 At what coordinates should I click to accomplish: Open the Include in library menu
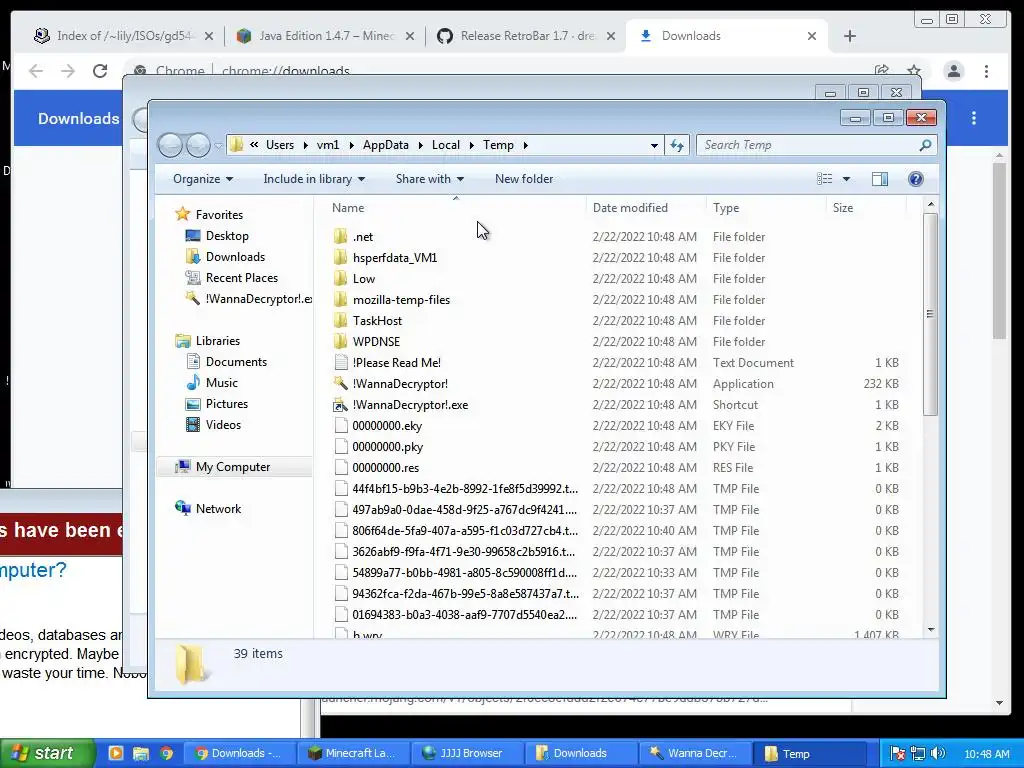coord(314,179)
